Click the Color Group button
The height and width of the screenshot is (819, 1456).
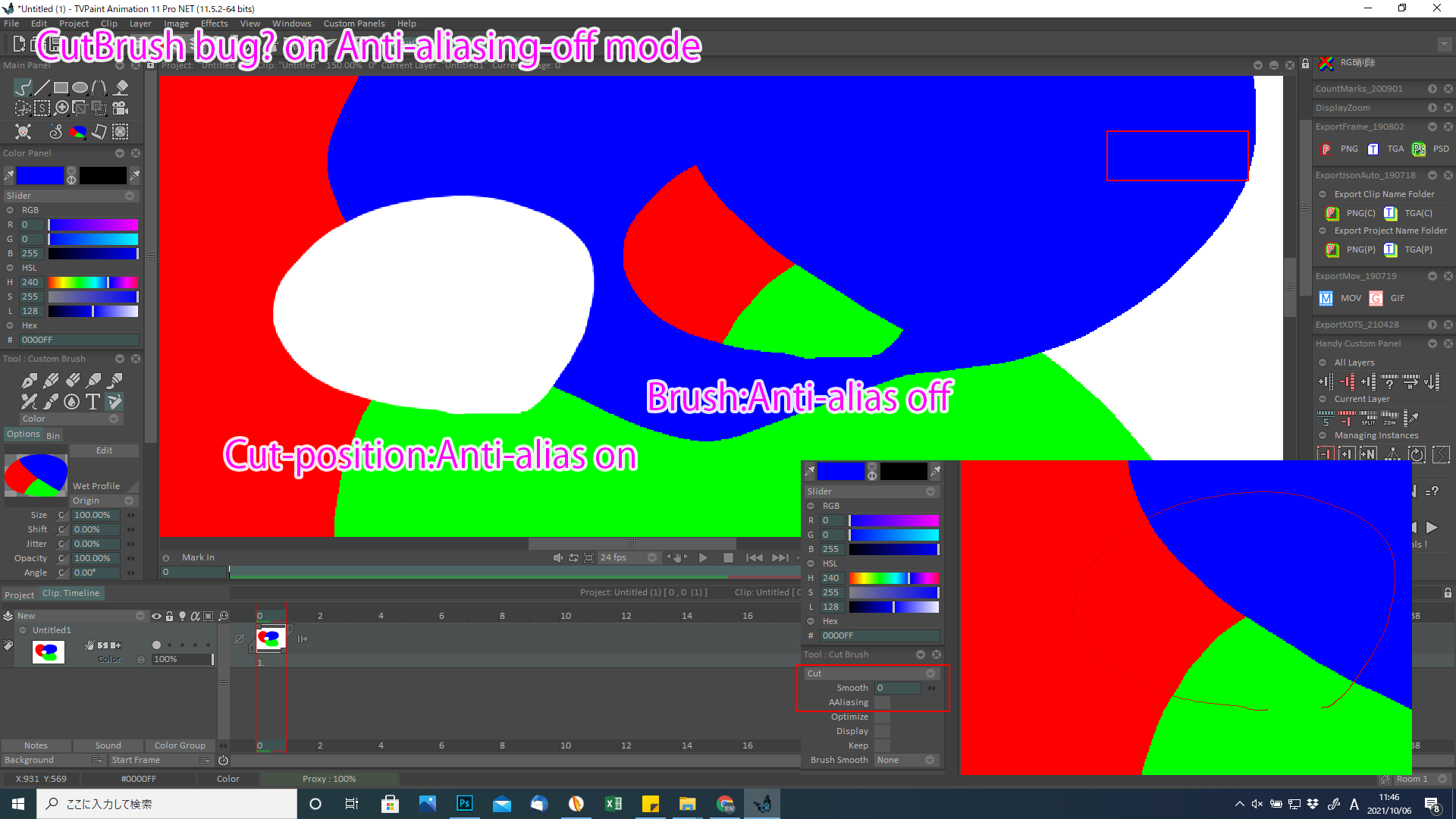[x=180, y=745]
